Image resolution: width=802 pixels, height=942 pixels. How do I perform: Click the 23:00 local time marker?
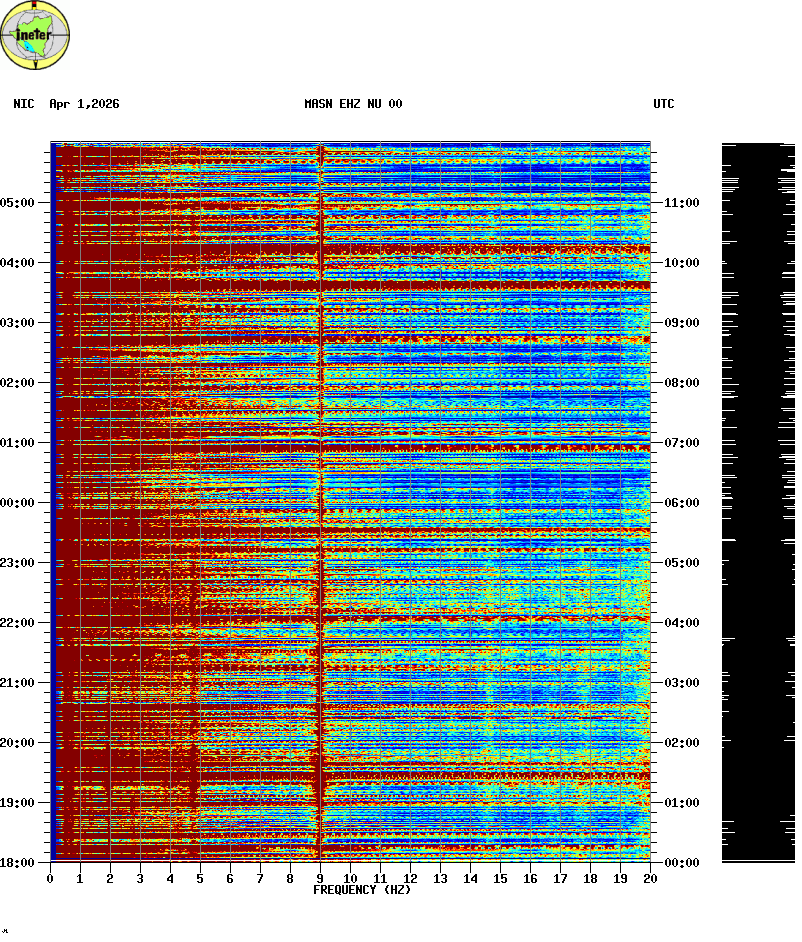coord(19,562)
